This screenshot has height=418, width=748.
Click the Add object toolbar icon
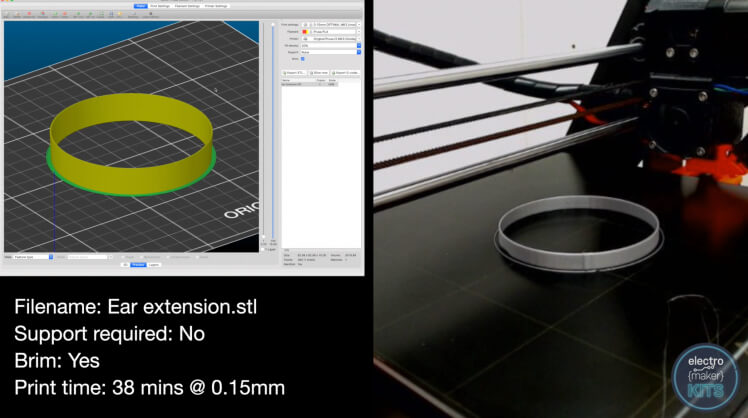[6, 14]
